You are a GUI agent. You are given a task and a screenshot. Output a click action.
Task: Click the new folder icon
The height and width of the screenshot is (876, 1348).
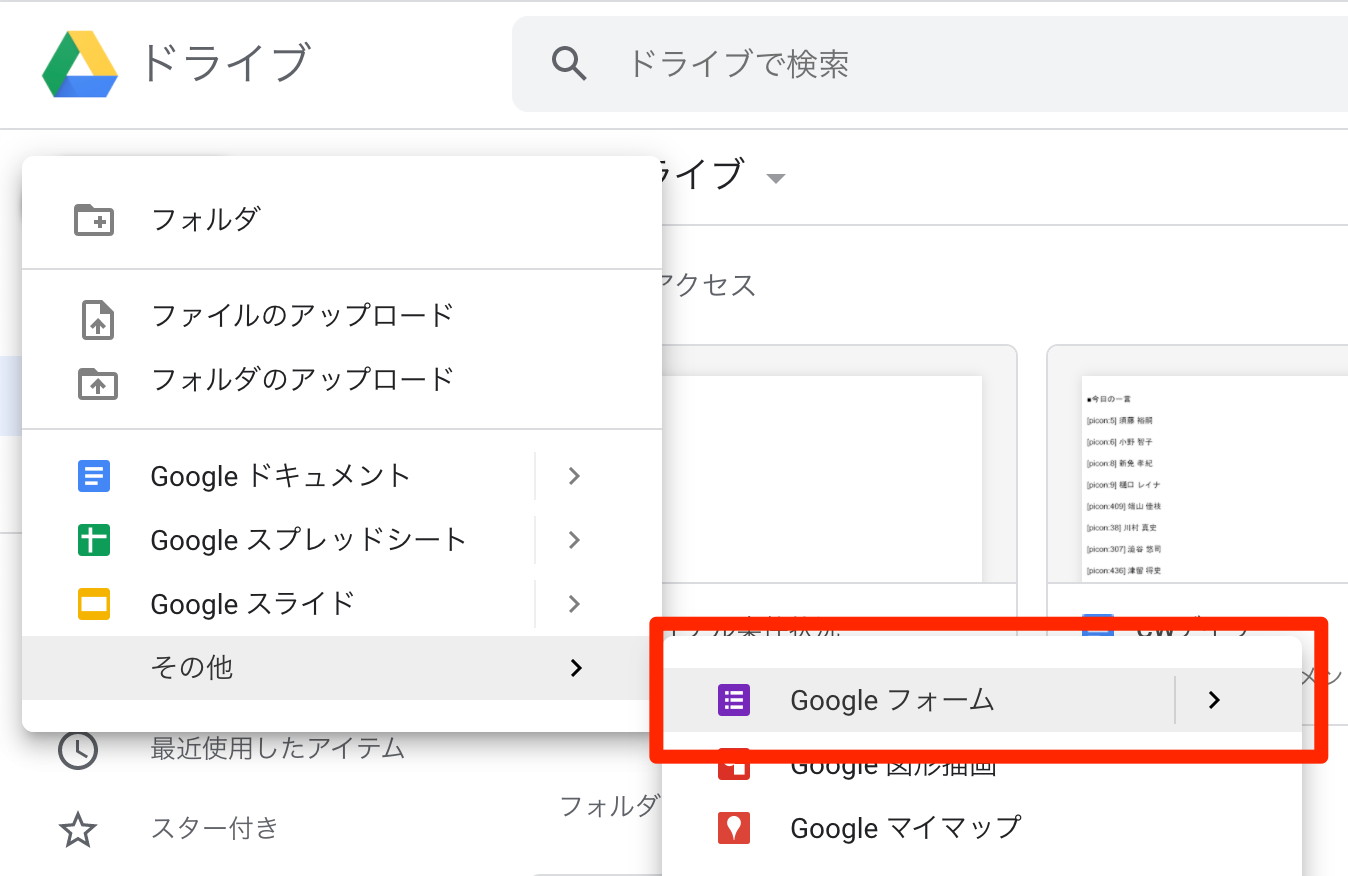tap(94, 219)
